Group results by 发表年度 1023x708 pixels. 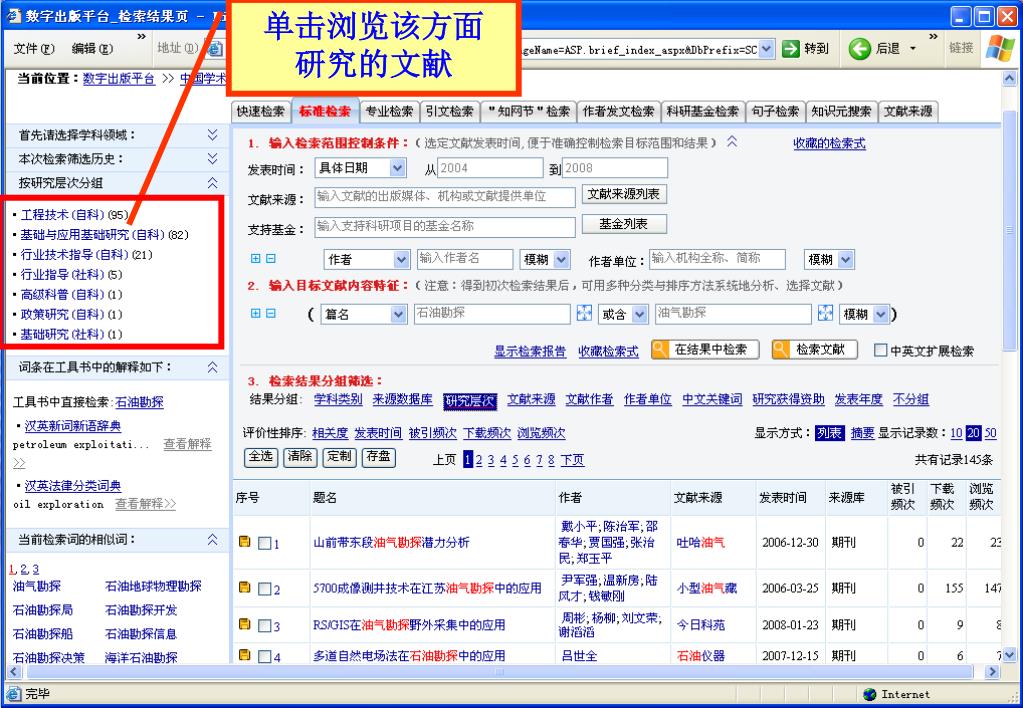pos(859,399)
